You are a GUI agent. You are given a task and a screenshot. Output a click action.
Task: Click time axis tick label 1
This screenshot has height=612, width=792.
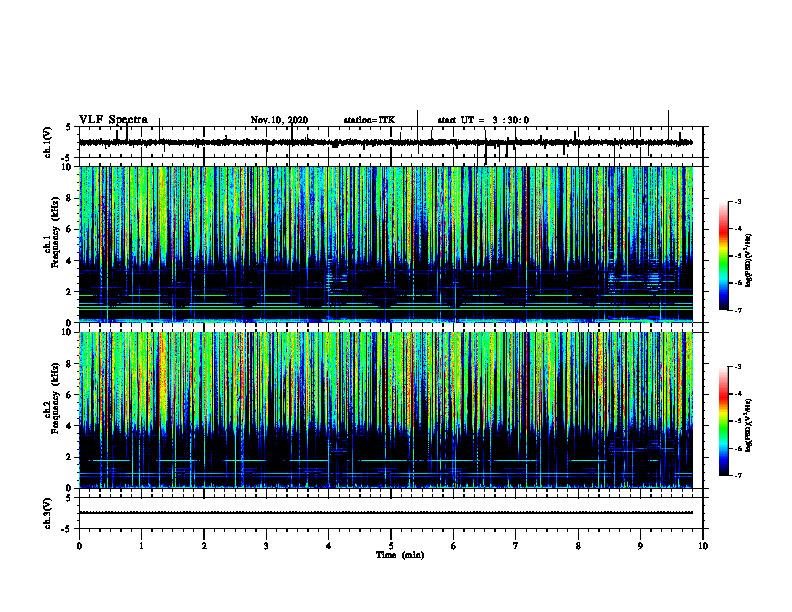coord(141,546)
